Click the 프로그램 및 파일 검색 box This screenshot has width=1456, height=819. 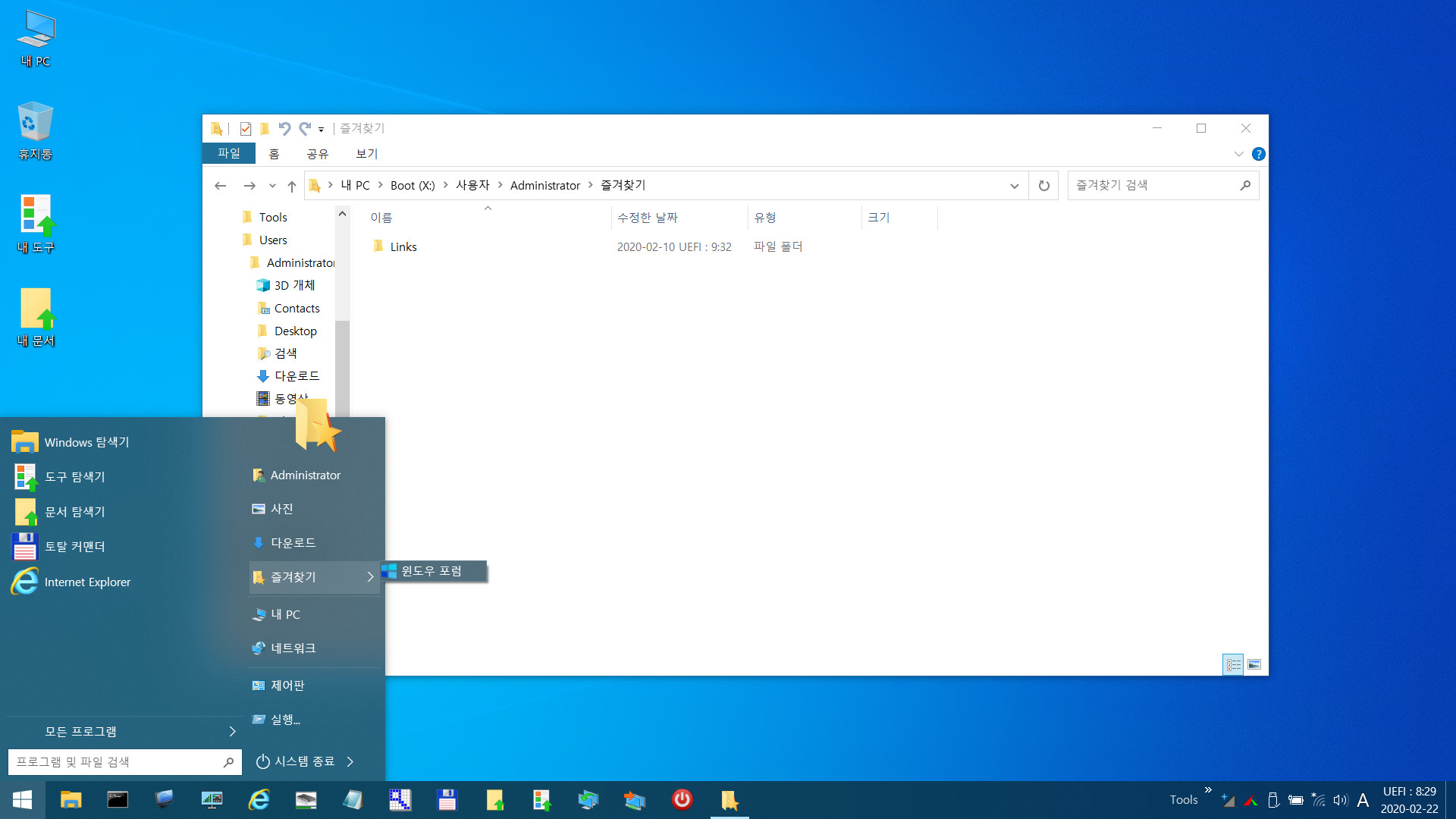125,762
